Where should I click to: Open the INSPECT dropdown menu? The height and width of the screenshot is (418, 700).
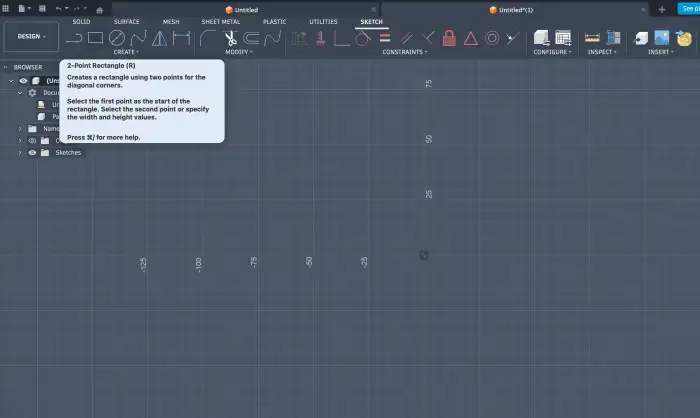tap(602, 52)
